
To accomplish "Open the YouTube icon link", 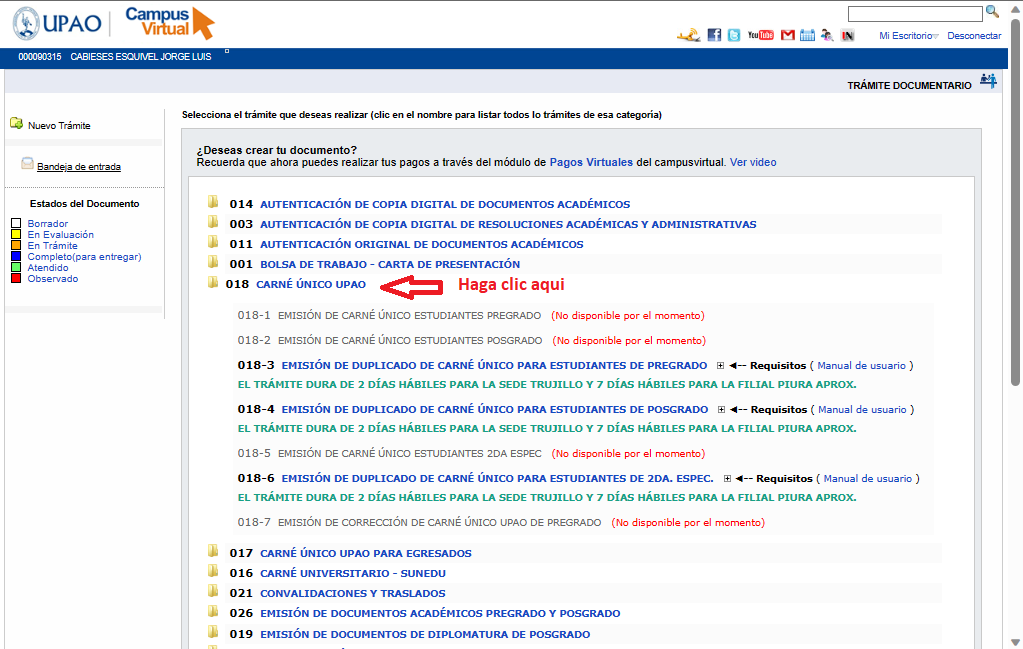I will [x=761, y=35].
